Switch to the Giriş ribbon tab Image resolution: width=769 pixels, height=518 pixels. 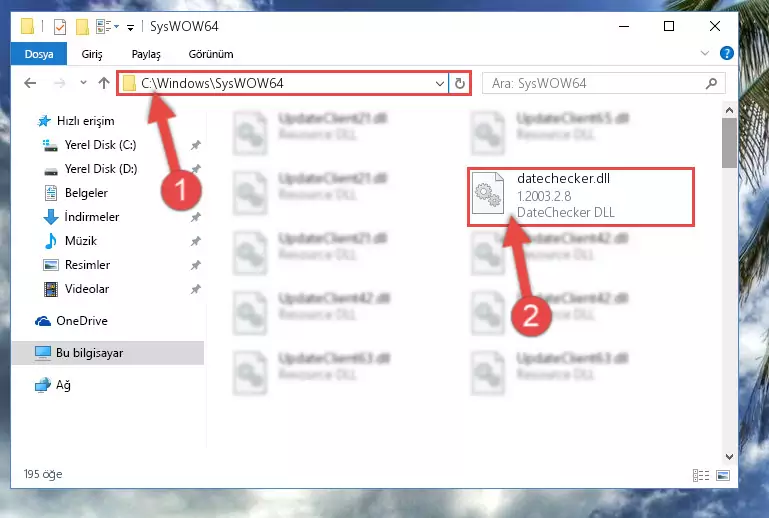coord(92,54)
